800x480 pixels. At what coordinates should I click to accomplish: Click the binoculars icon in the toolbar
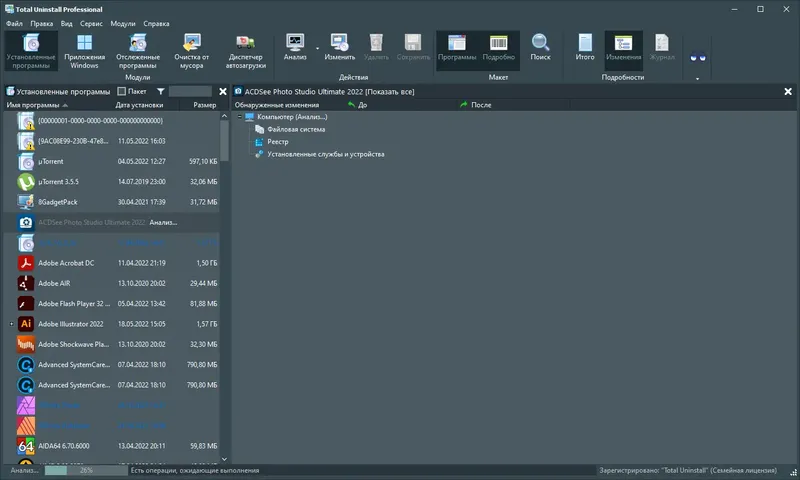coord(697,57)
